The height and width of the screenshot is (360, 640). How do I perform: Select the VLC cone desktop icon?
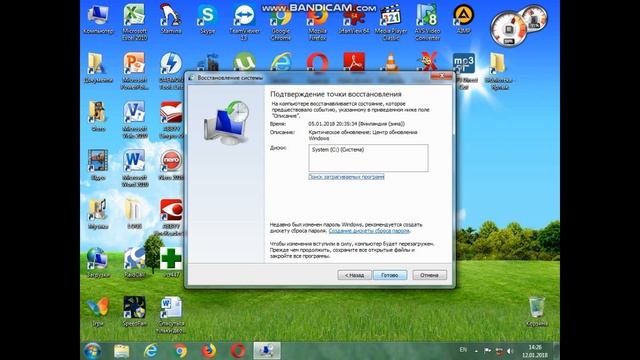click(391, 63)
